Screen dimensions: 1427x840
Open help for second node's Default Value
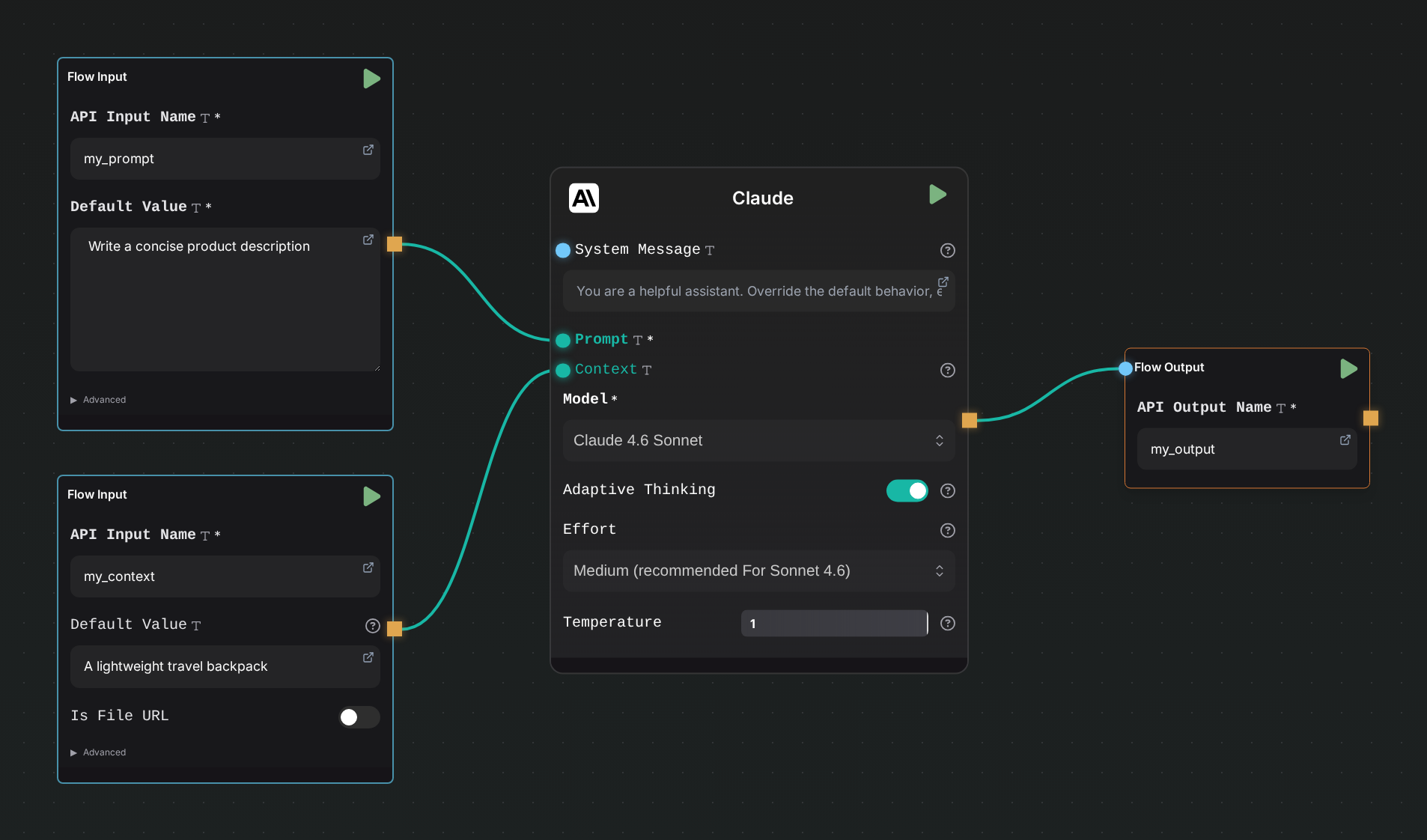tap(373, 627)
